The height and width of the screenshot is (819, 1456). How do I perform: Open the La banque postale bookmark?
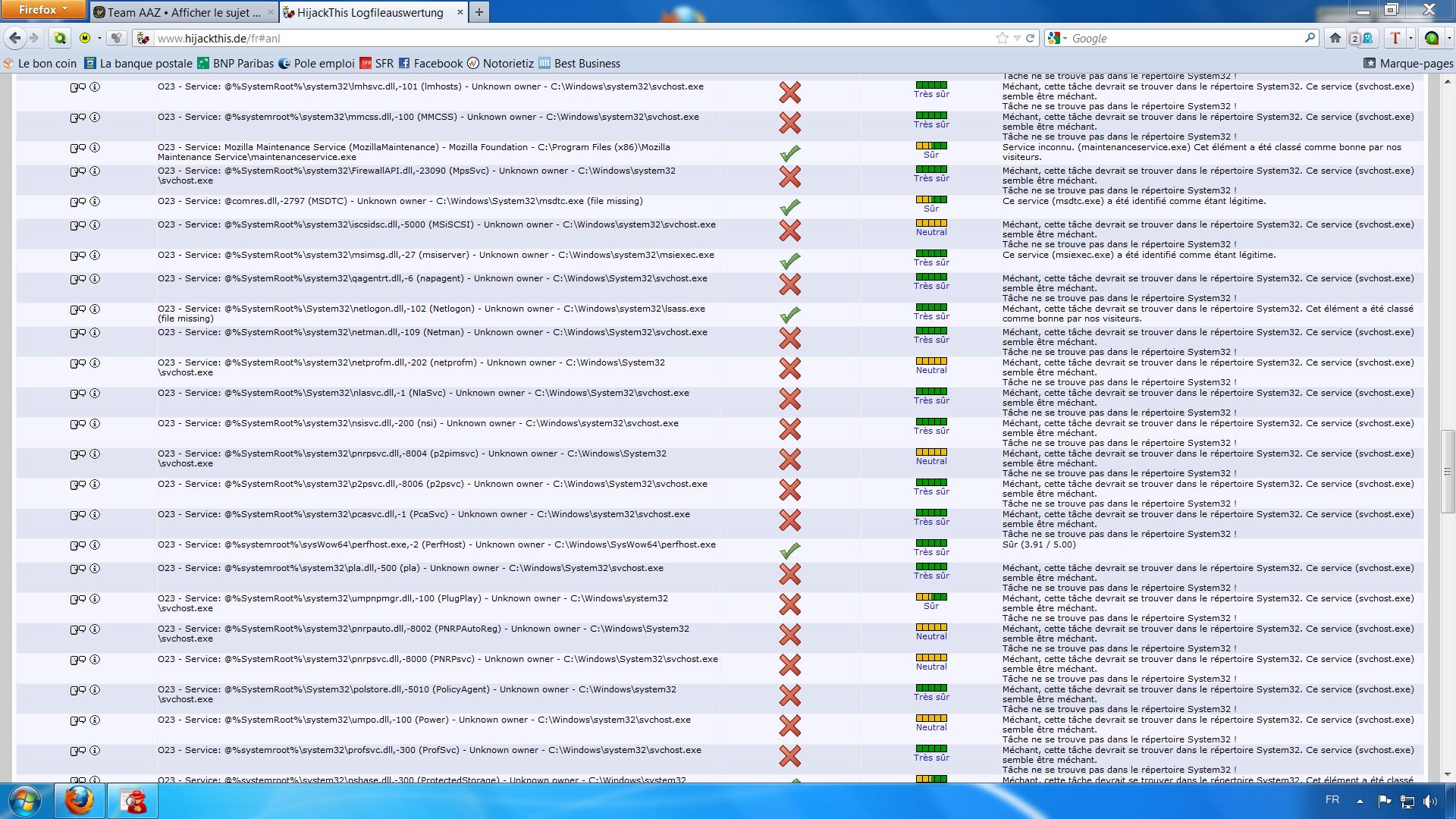138,64
